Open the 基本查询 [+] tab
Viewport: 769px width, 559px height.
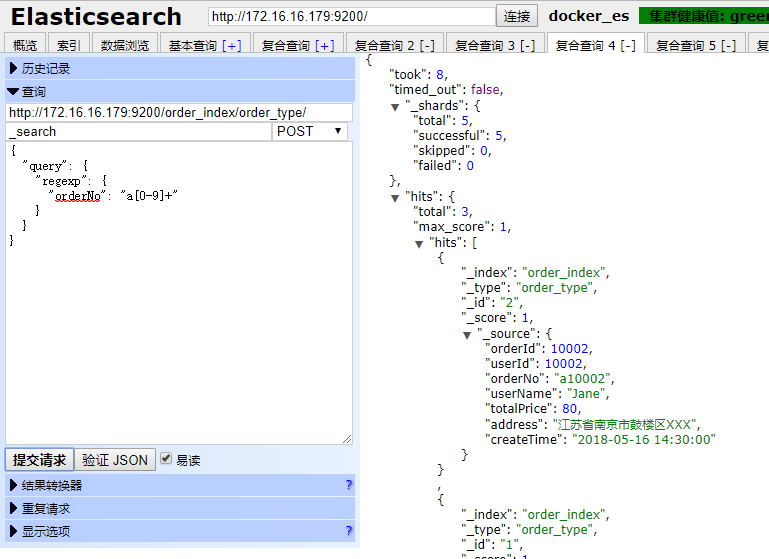(x=204, y=45)
